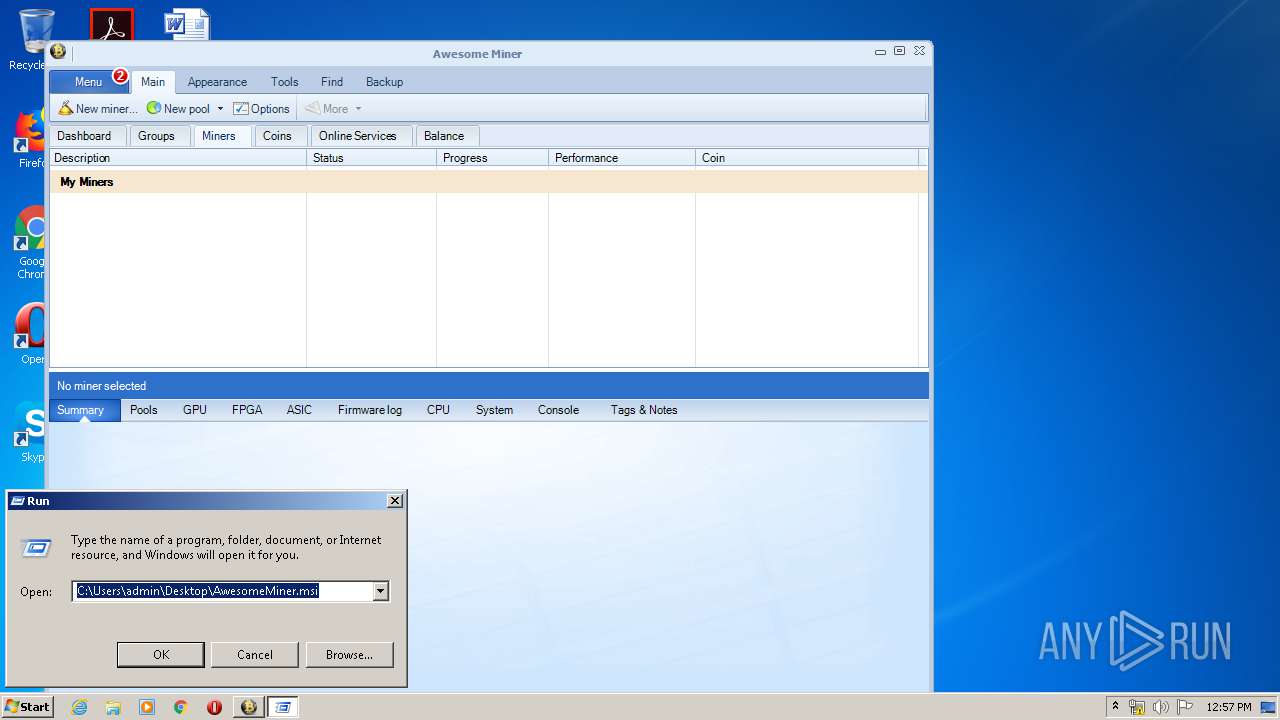Click Cancel in the Run dialog
Image resolution: width=1280 pixels, height=720 pixels.
(x=255, y=655)
